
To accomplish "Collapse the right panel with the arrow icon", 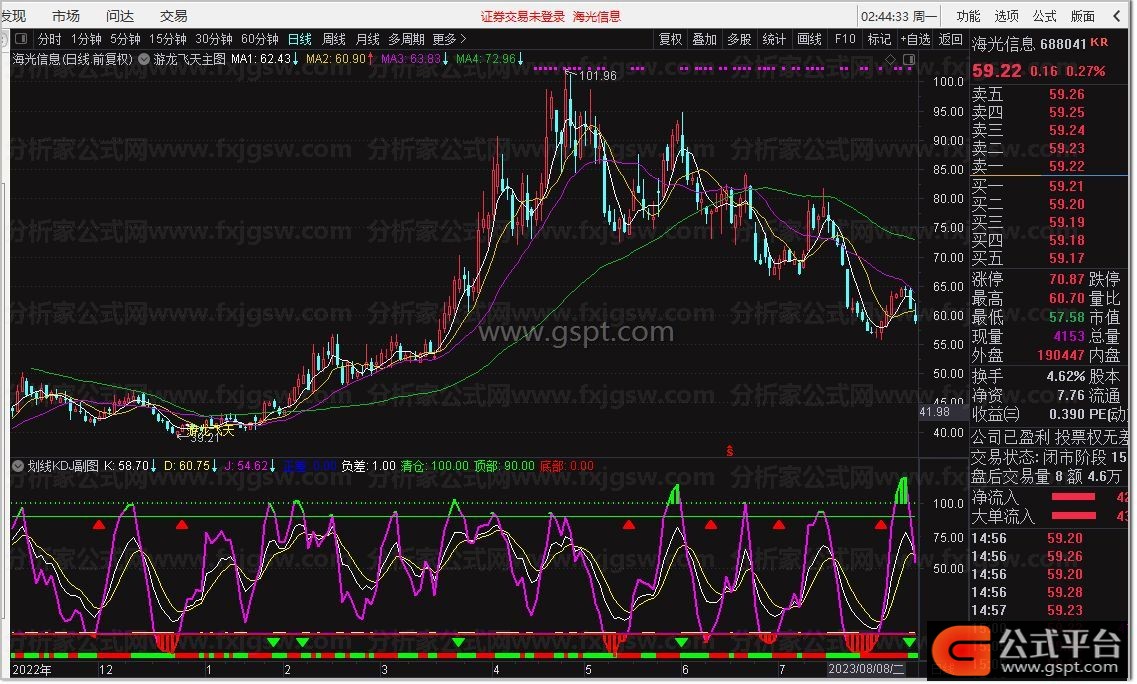I will tap(1117, 16).
